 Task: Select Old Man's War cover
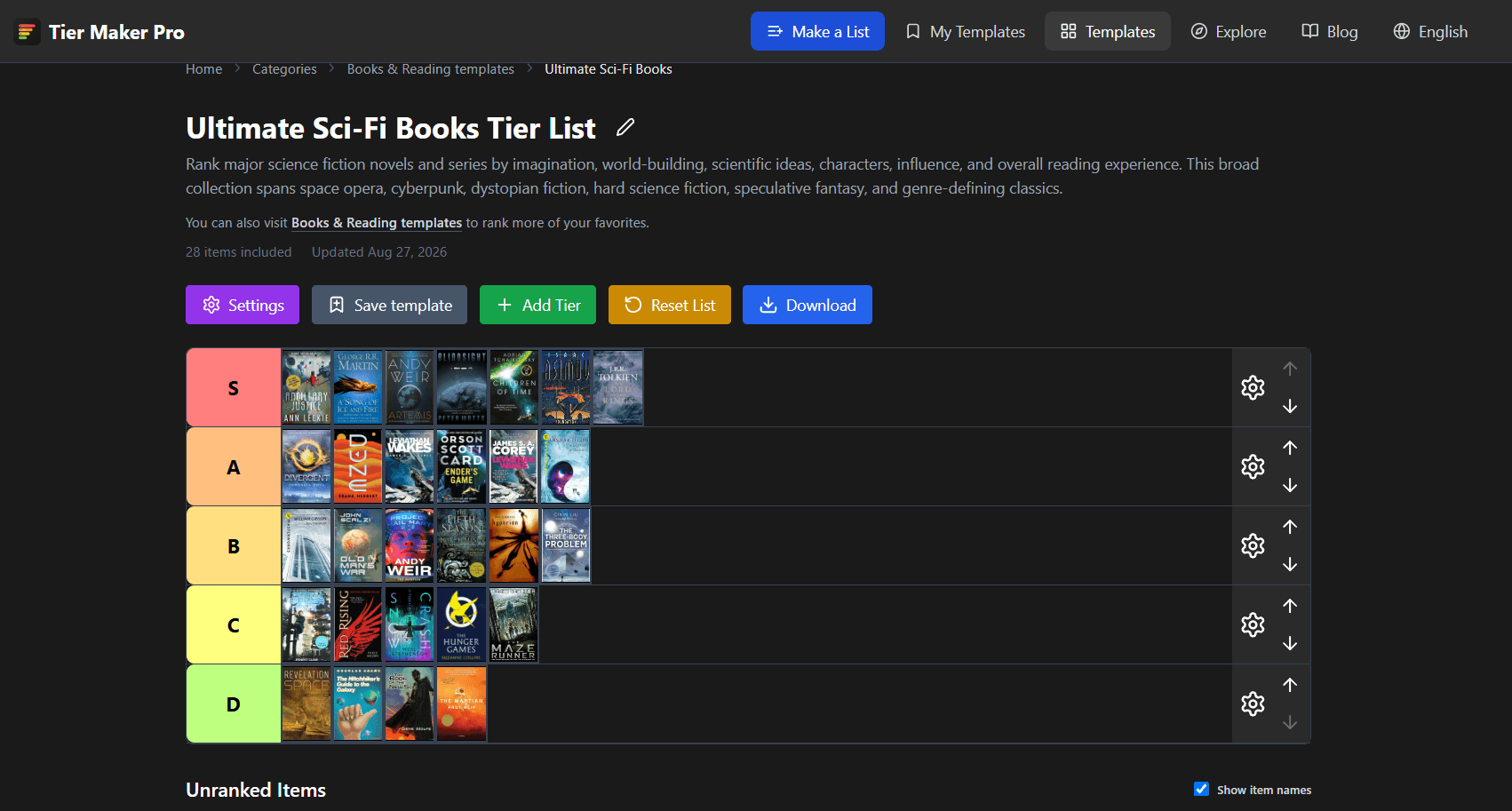coord(358,545)
